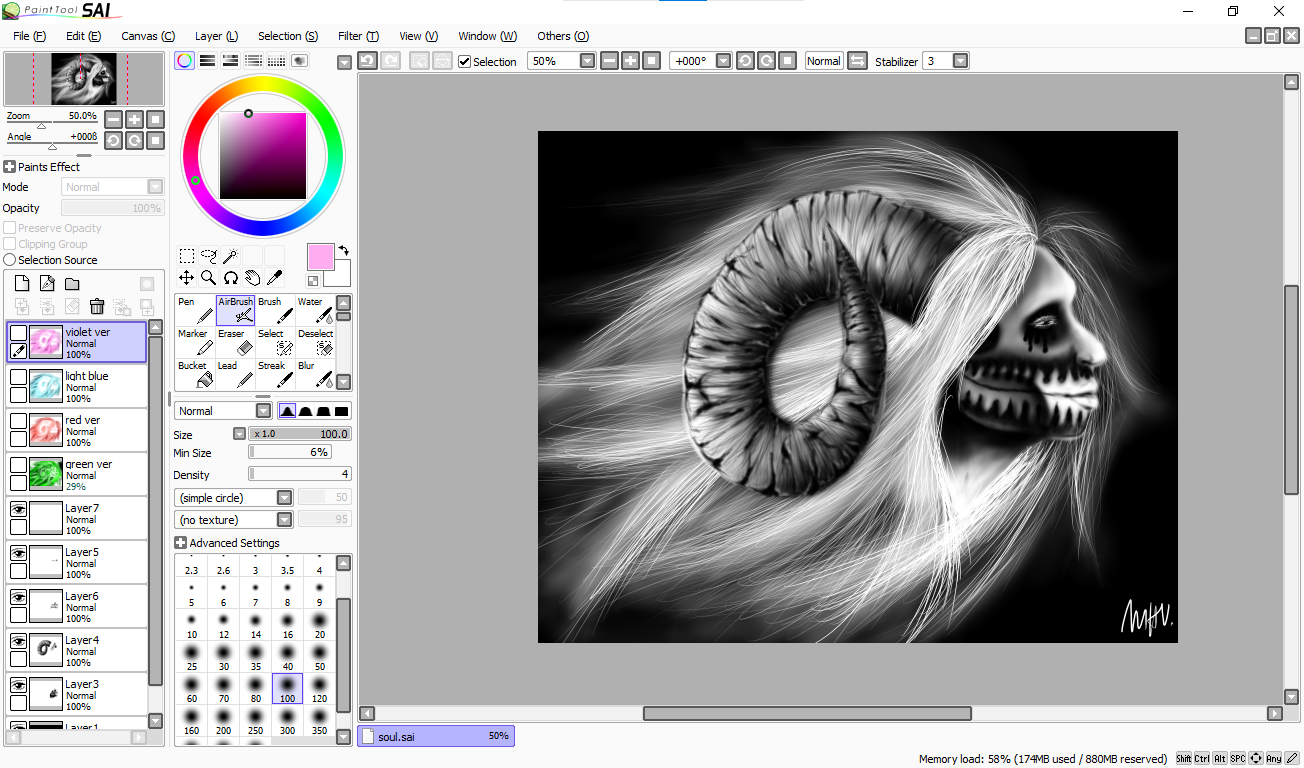Open the Filter menu
The width and height of the screenshot is (1304, 768).
coord(358,36)
